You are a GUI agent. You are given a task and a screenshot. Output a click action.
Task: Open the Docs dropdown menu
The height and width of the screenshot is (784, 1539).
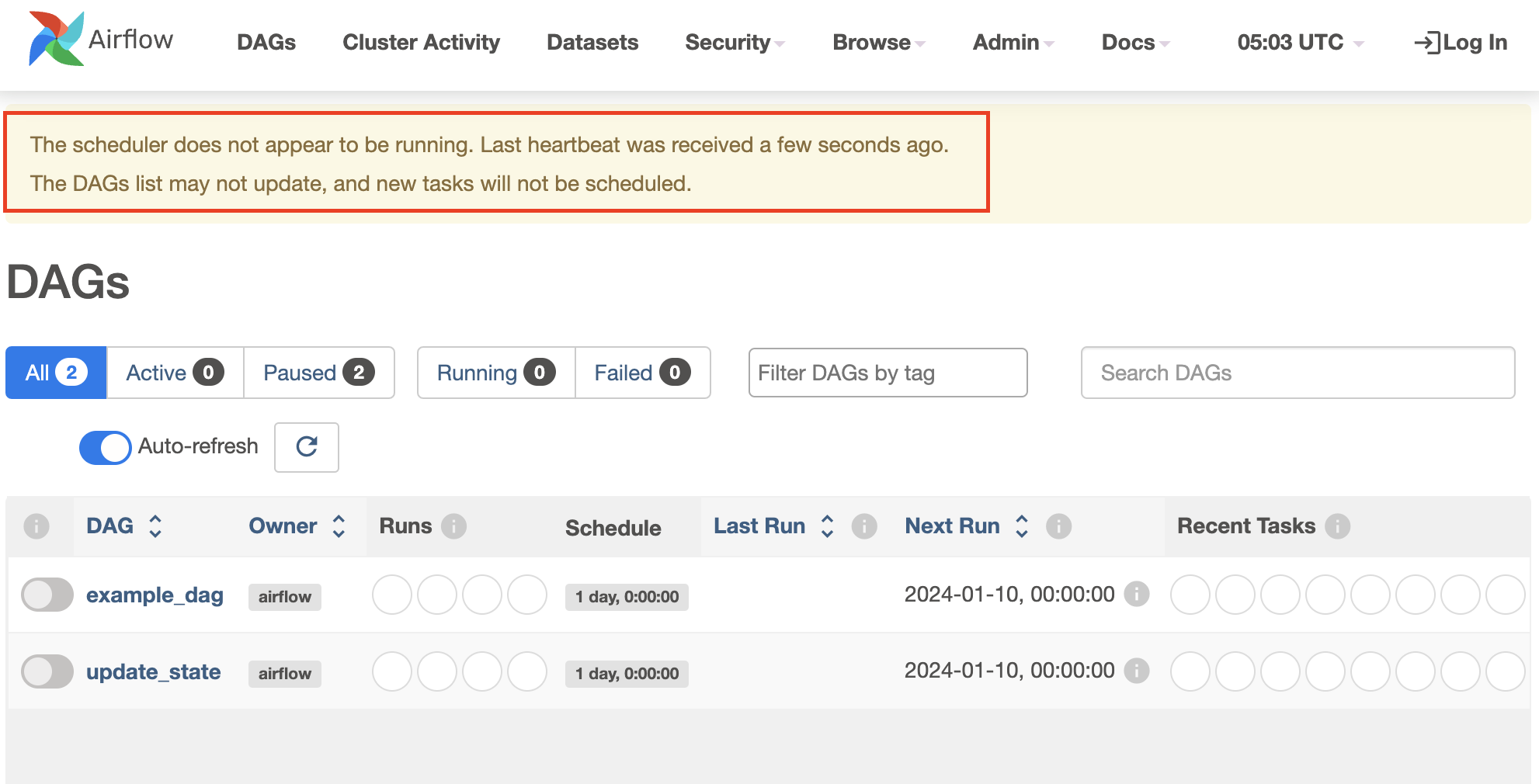pyautogui.click(x=1135, y=43)
